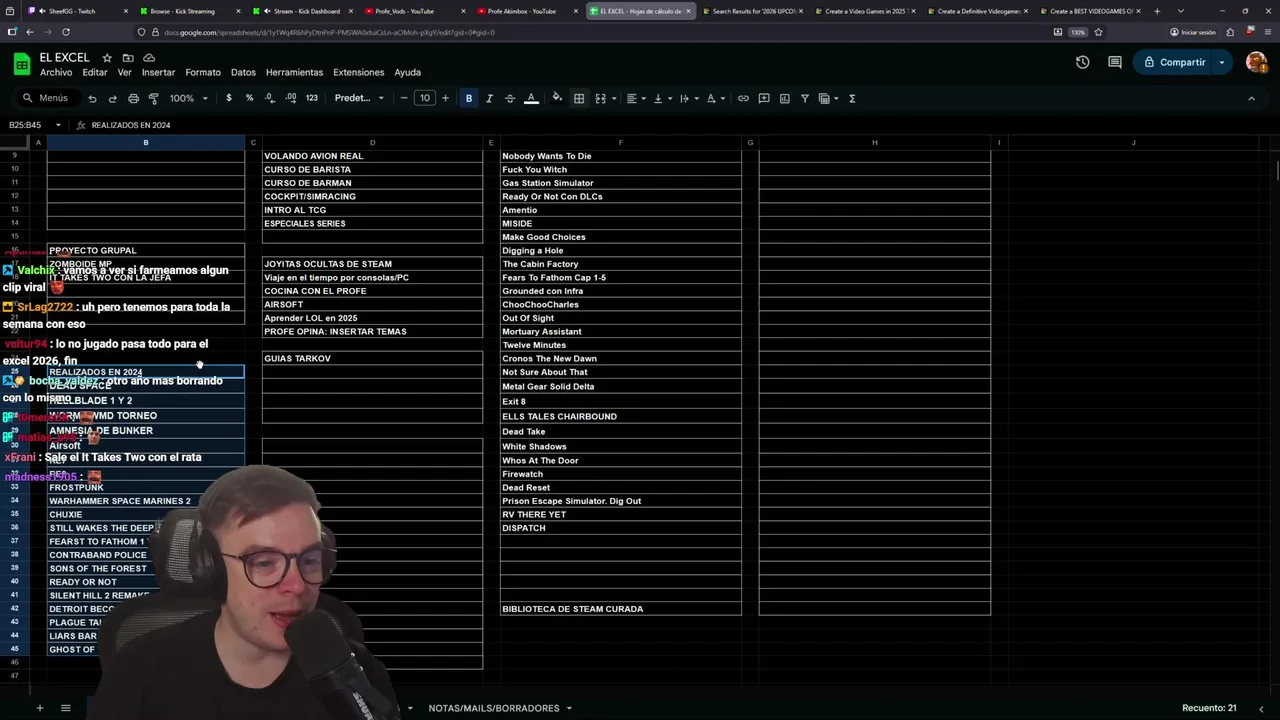Viewport: 1280px width, 720px height.
Task: Show side panel arrow at bottom right
Action: (1261, 708)
